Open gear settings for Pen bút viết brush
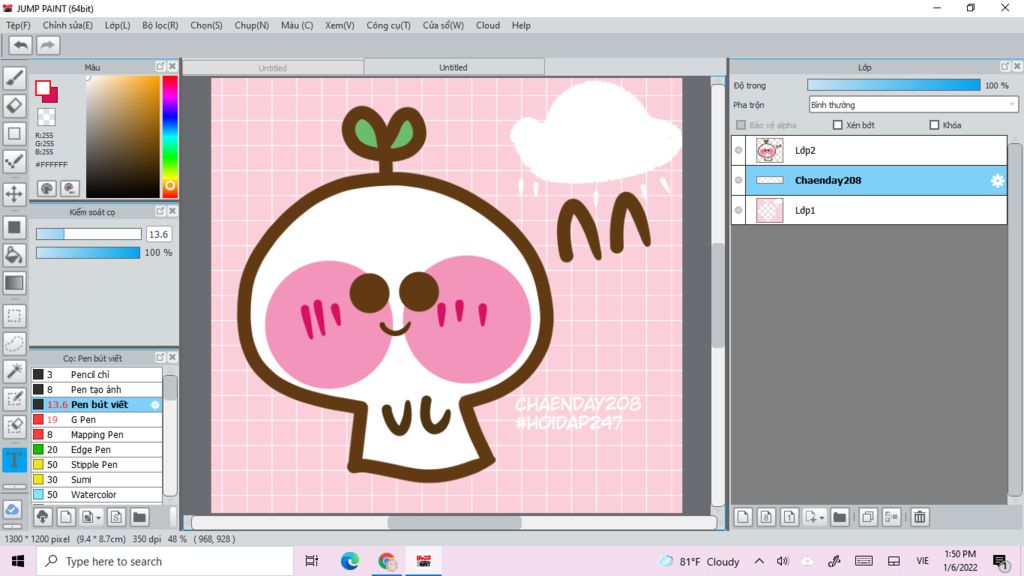Viewport: 1024px width, 576px height. pos(155,405)
